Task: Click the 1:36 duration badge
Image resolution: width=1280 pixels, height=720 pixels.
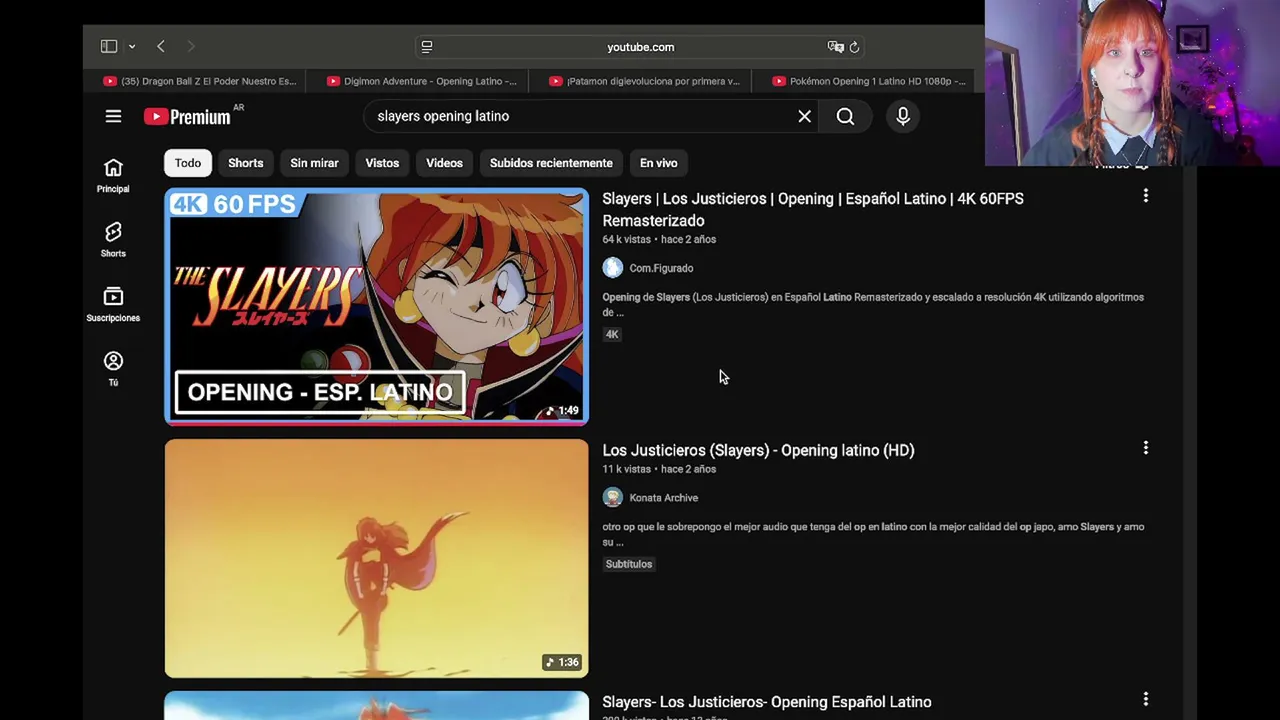Action: click(563, 662)
